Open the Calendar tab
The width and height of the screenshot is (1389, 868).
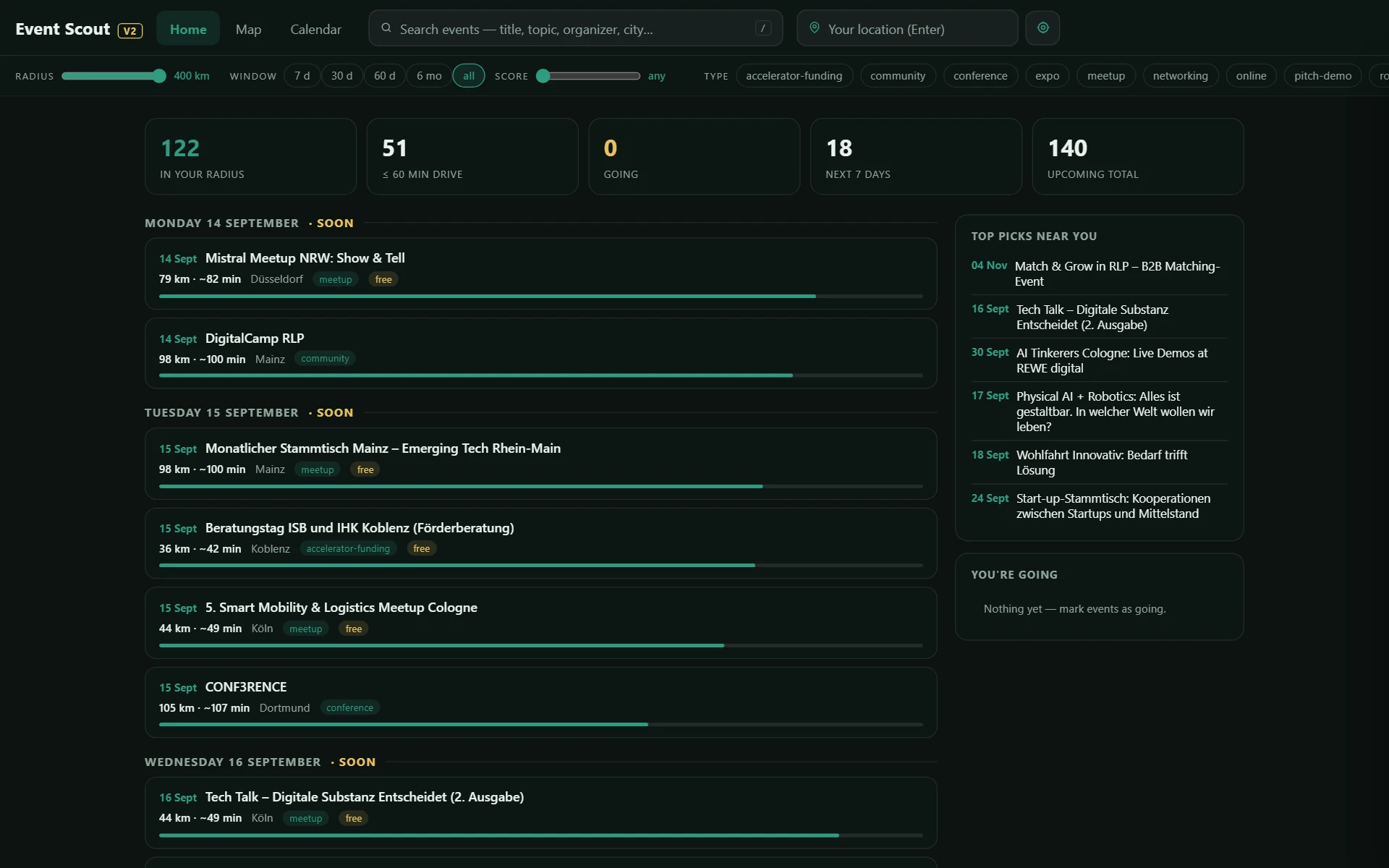(315, 29)
